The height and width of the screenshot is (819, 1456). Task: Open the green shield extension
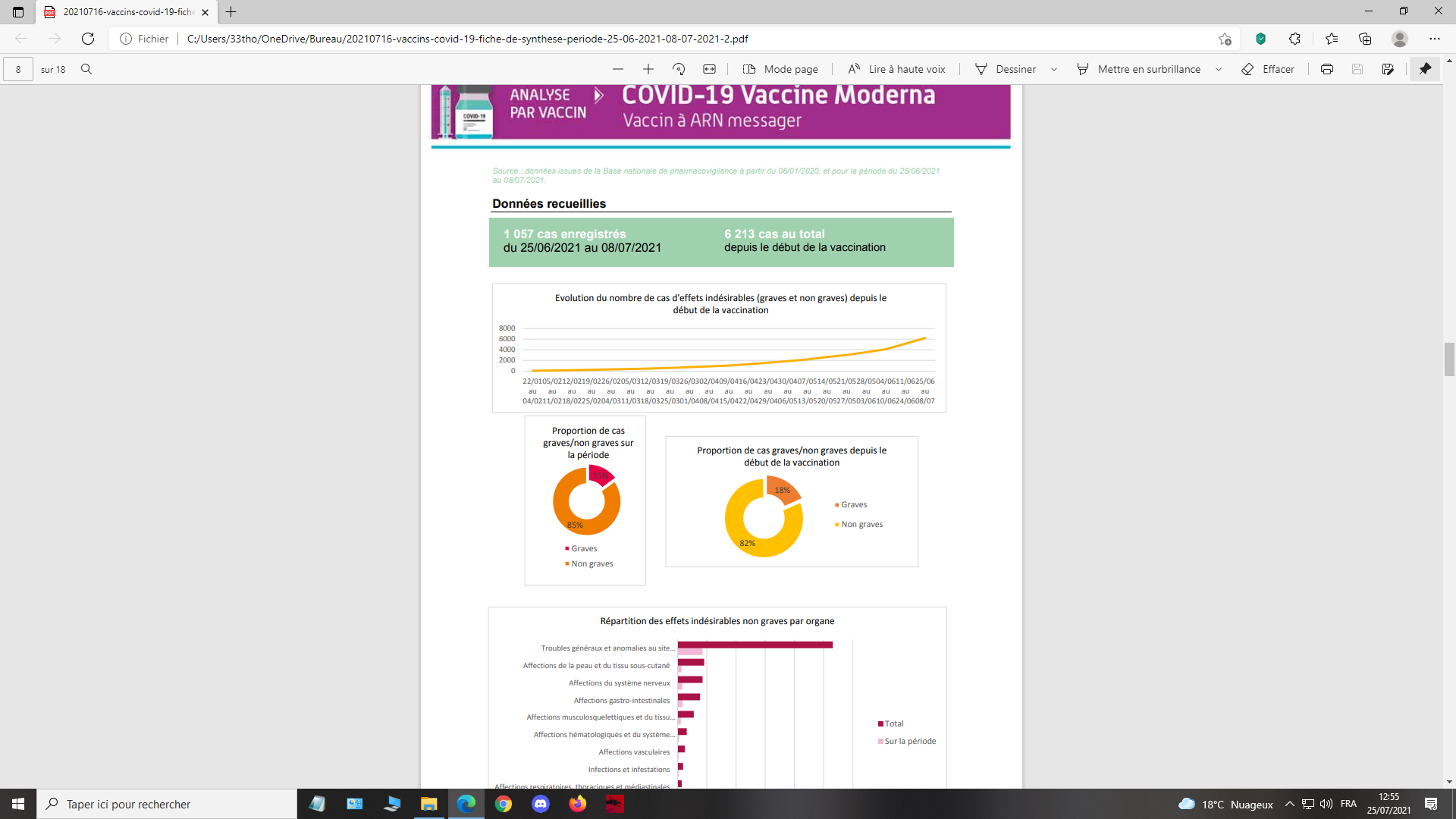(x=1260, y=39)
